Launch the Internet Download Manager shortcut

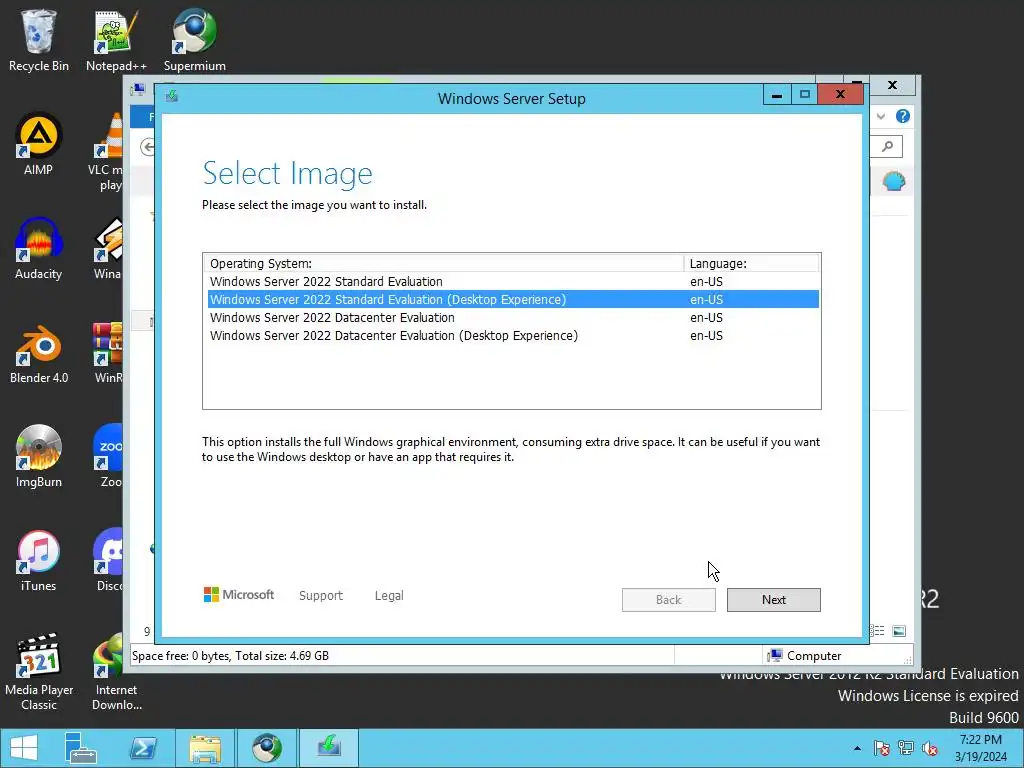pyautogui.click(x=116, y=672)
